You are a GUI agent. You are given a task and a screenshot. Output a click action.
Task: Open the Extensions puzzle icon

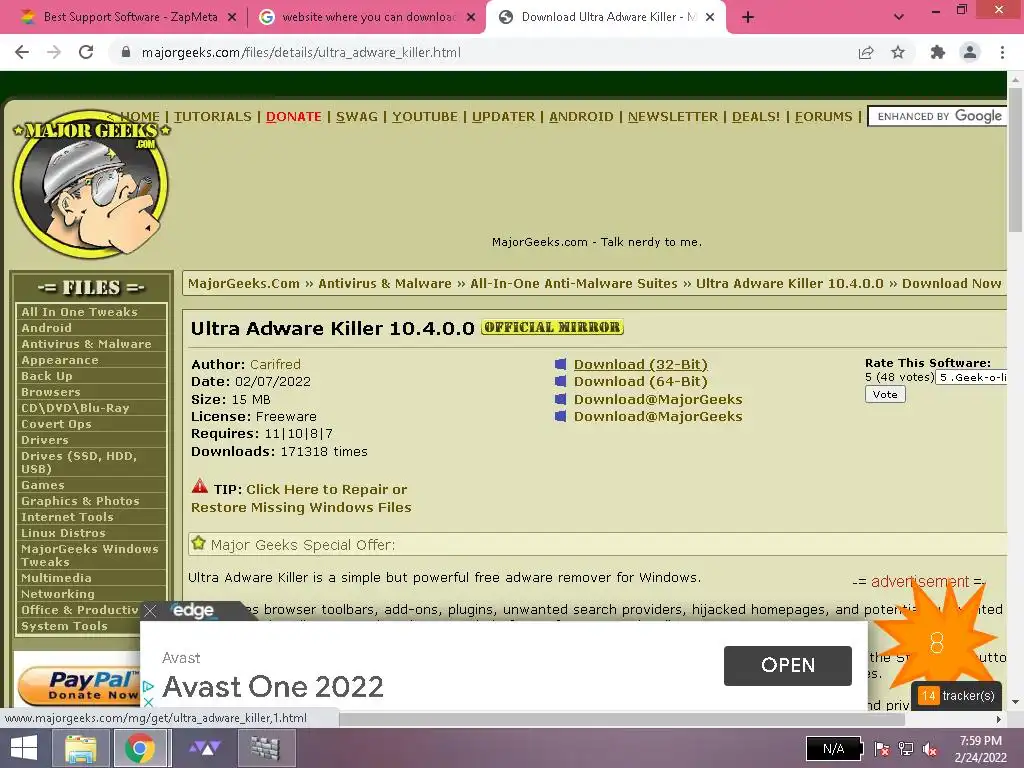click(937, 52)
